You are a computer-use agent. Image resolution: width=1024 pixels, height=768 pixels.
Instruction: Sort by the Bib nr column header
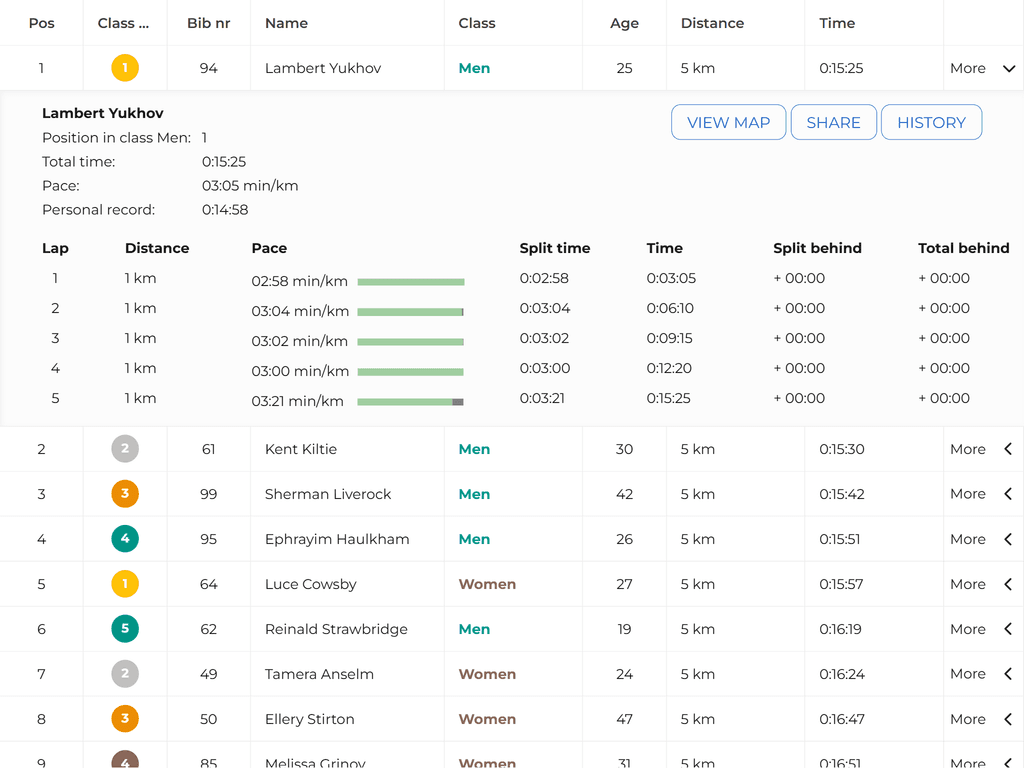tap(208, 23)
